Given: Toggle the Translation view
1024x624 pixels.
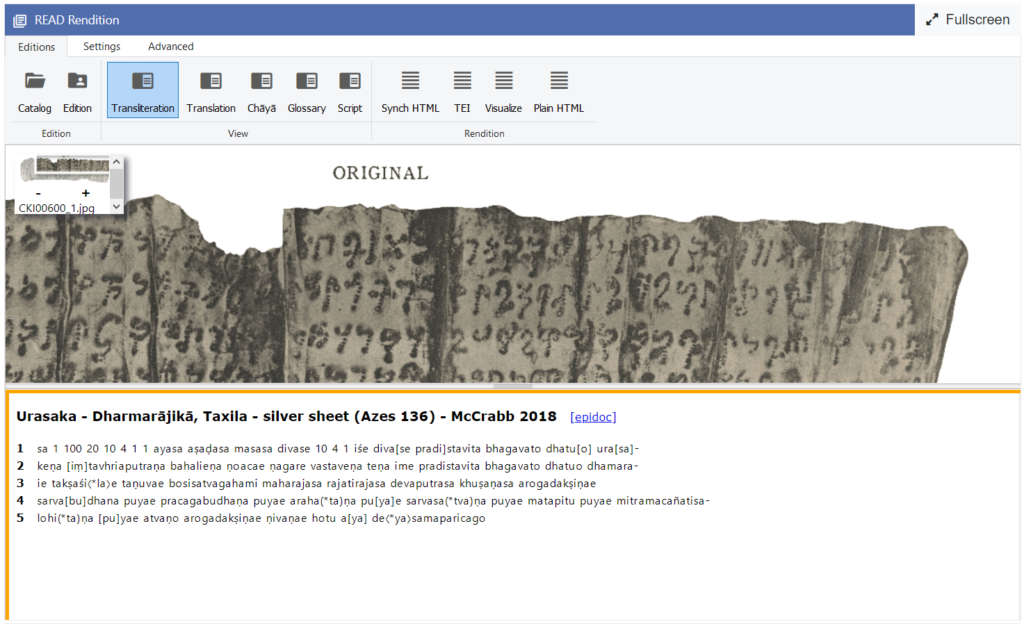Looking at the screenshot, I should (211, 90).
